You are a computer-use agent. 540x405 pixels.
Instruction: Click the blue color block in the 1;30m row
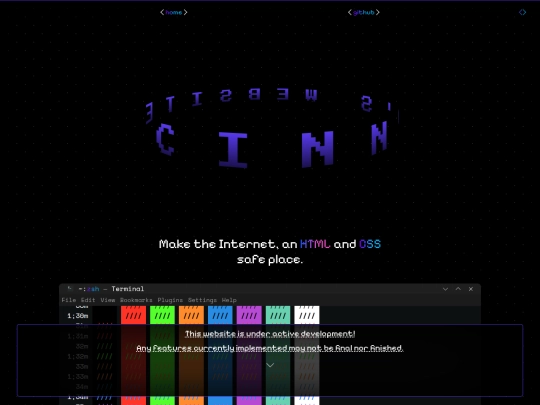tap(220, 315)
